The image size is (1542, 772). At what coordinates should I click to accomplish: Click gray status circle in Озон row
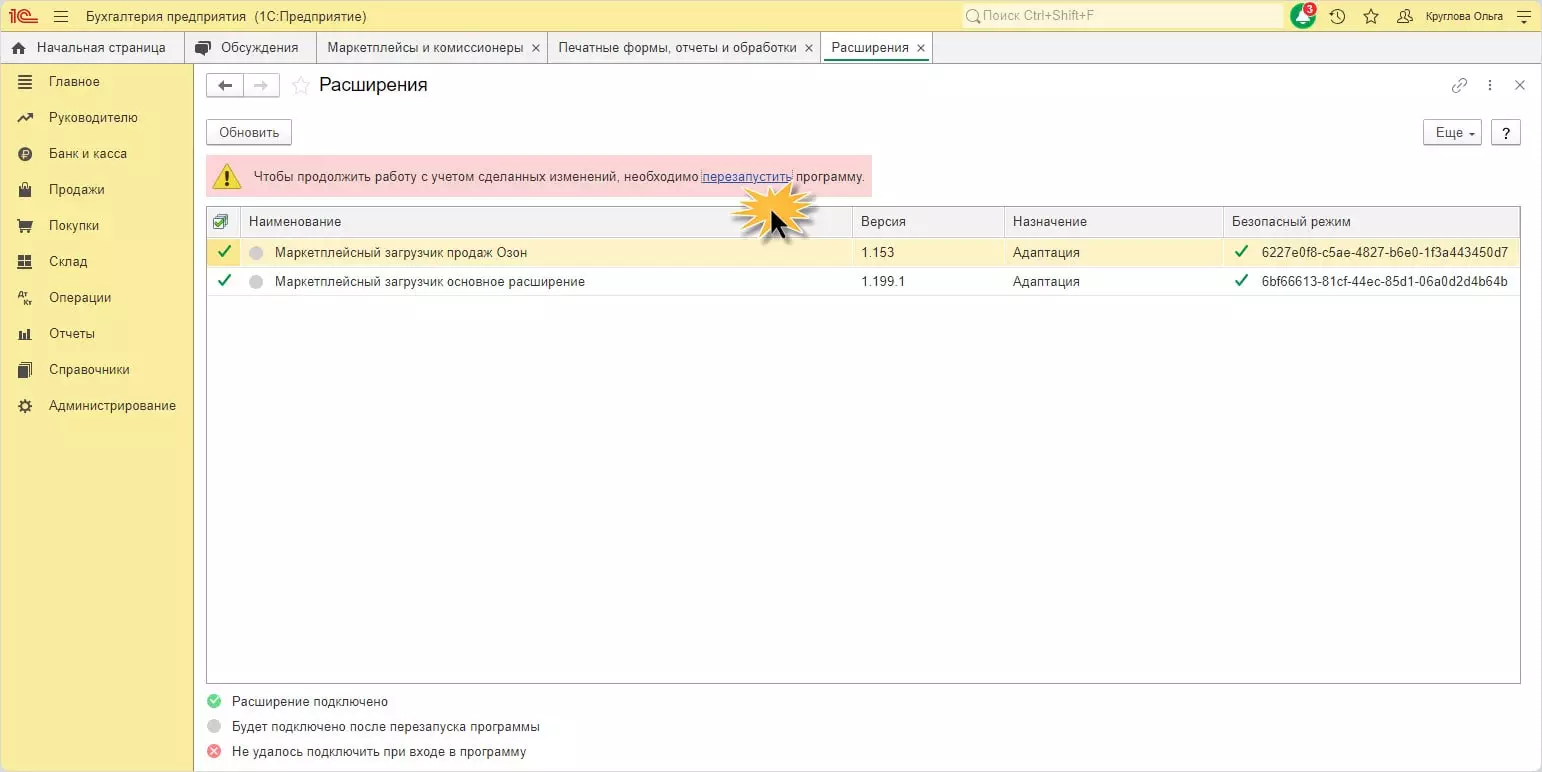[x=256, y=253]
